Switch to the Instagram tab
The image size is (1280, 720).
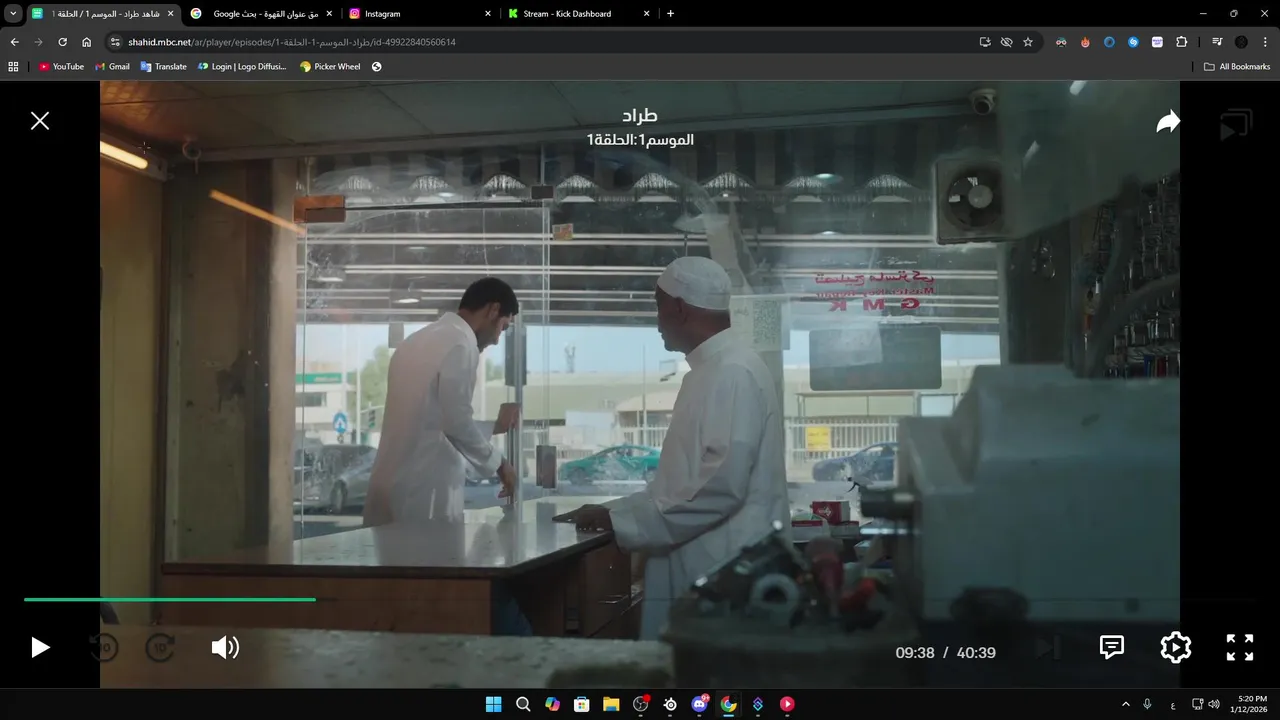420,14
